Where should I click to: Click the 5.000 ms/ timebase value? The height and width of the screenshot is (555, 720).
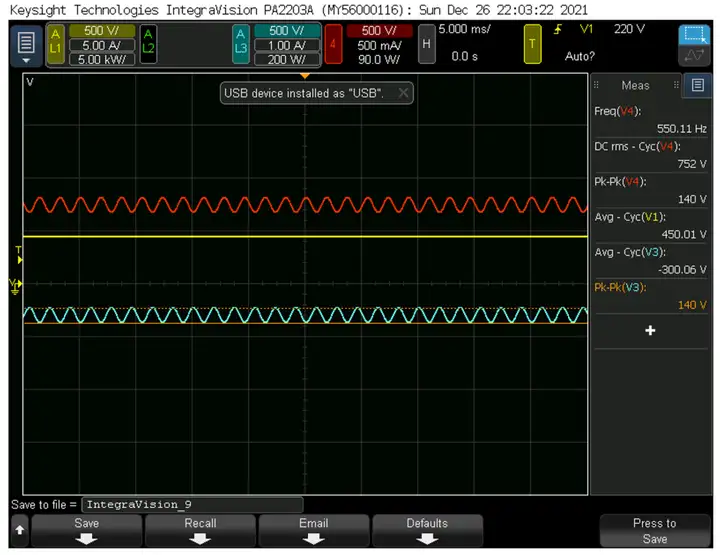point(464,29)
